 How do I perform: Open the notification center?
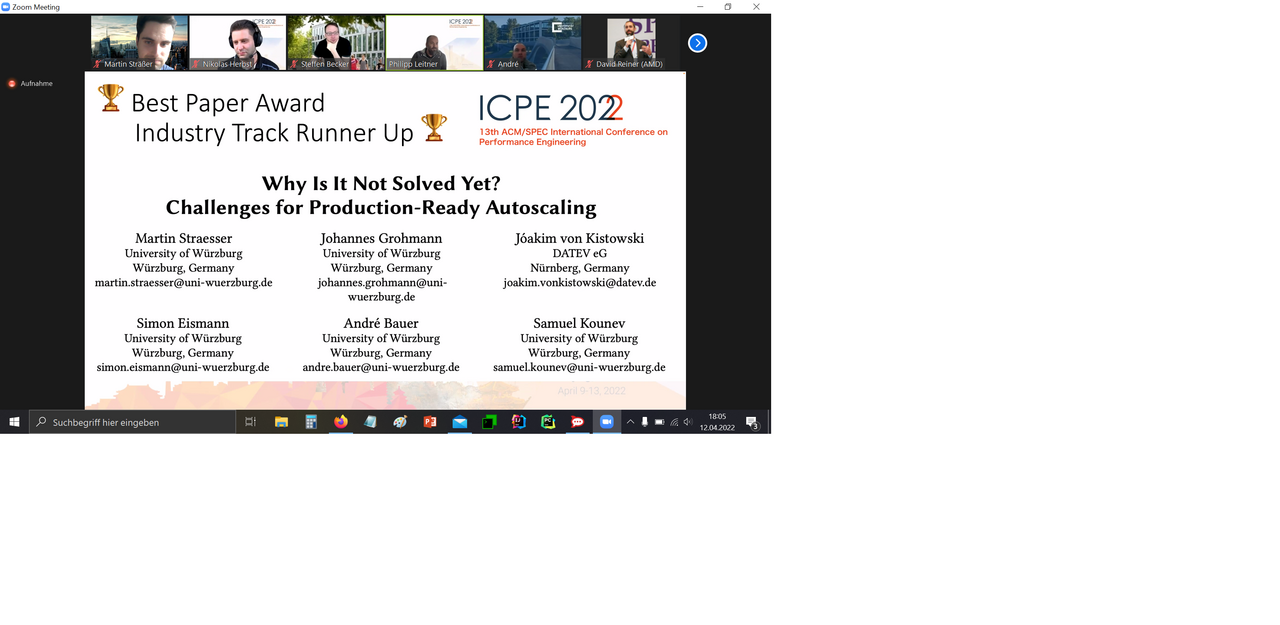click(752, 422)
